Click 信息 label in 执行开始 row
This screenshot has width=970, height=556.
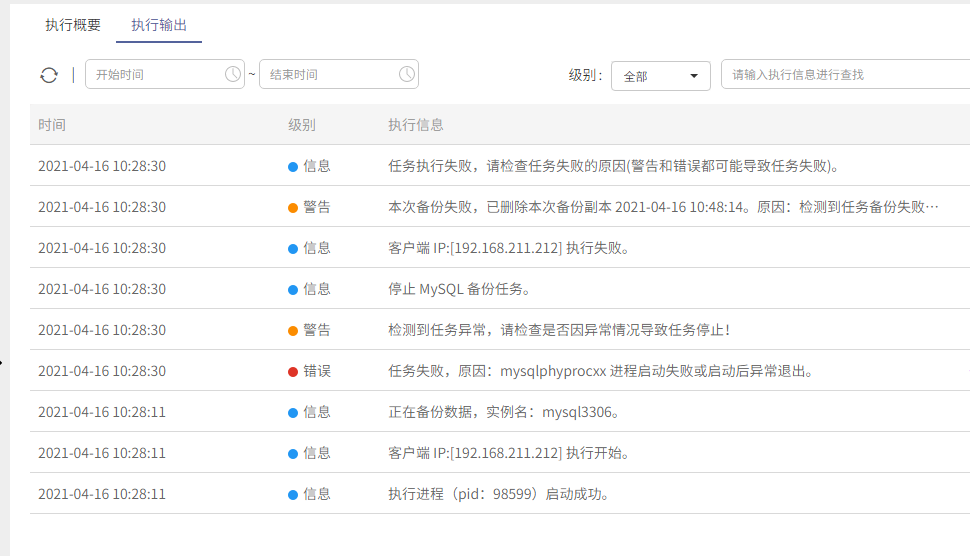(x=317, y=453)
